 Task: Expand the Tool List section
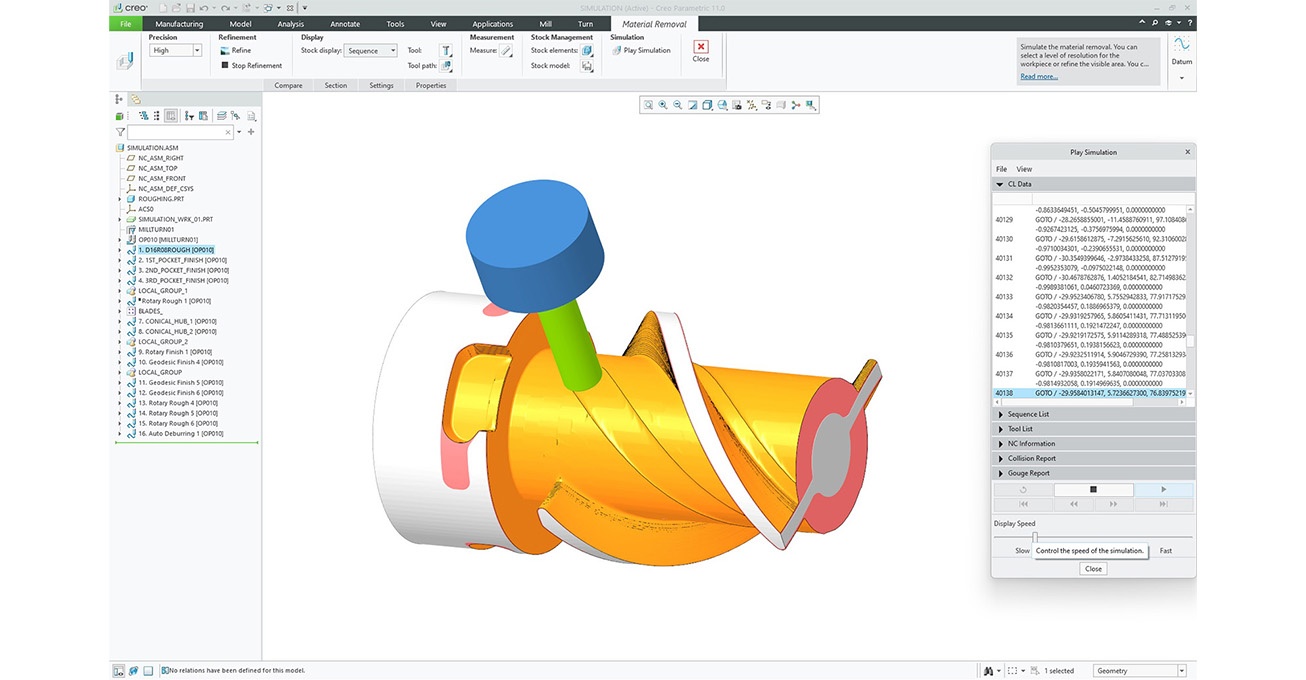click(x=1093, y=429)
